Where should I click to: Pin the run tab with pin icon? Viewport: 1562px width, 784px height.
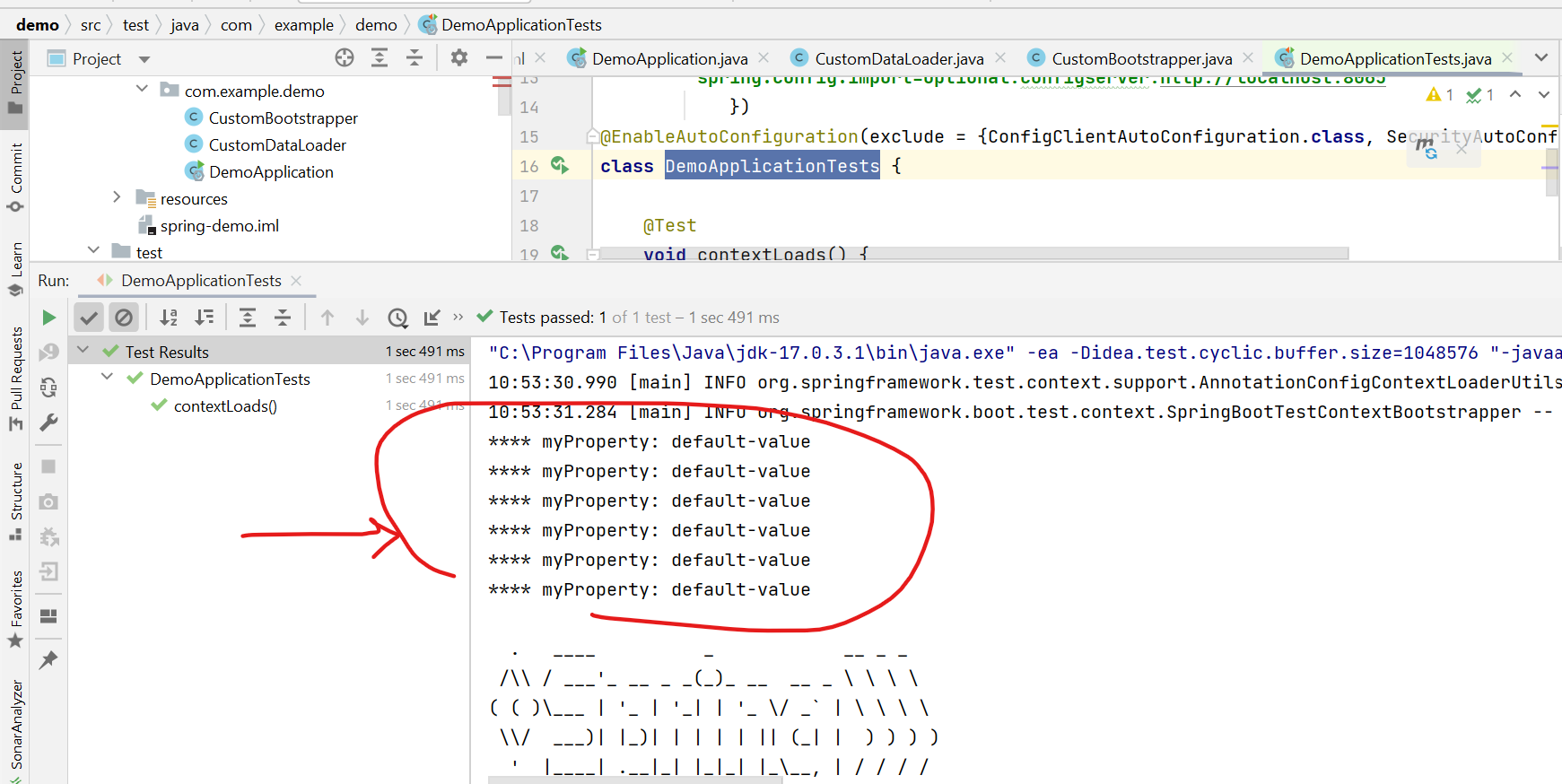point(49,660)
